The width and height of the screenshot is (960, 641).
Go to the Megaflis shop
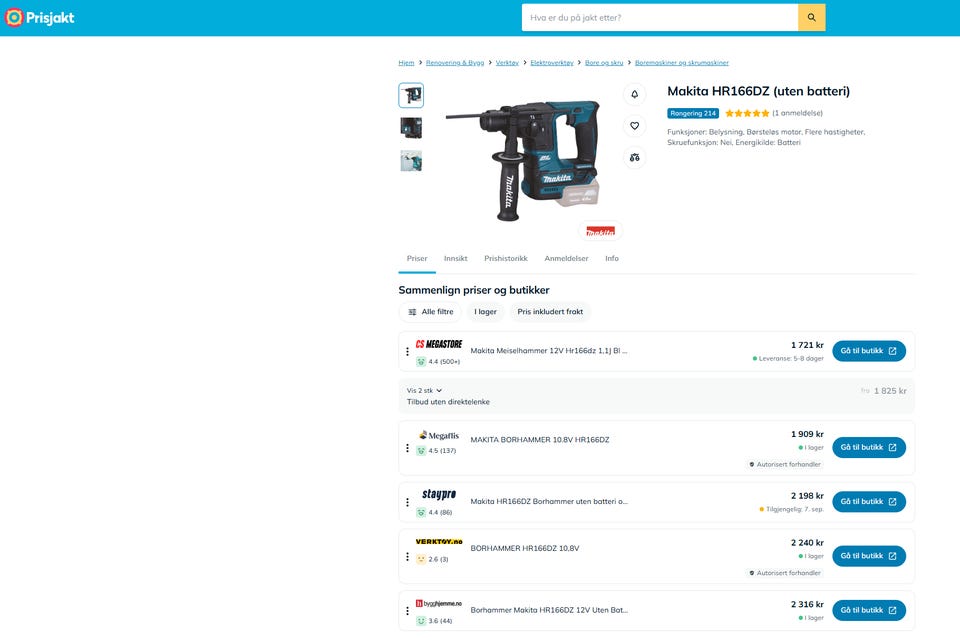[869, 448]
